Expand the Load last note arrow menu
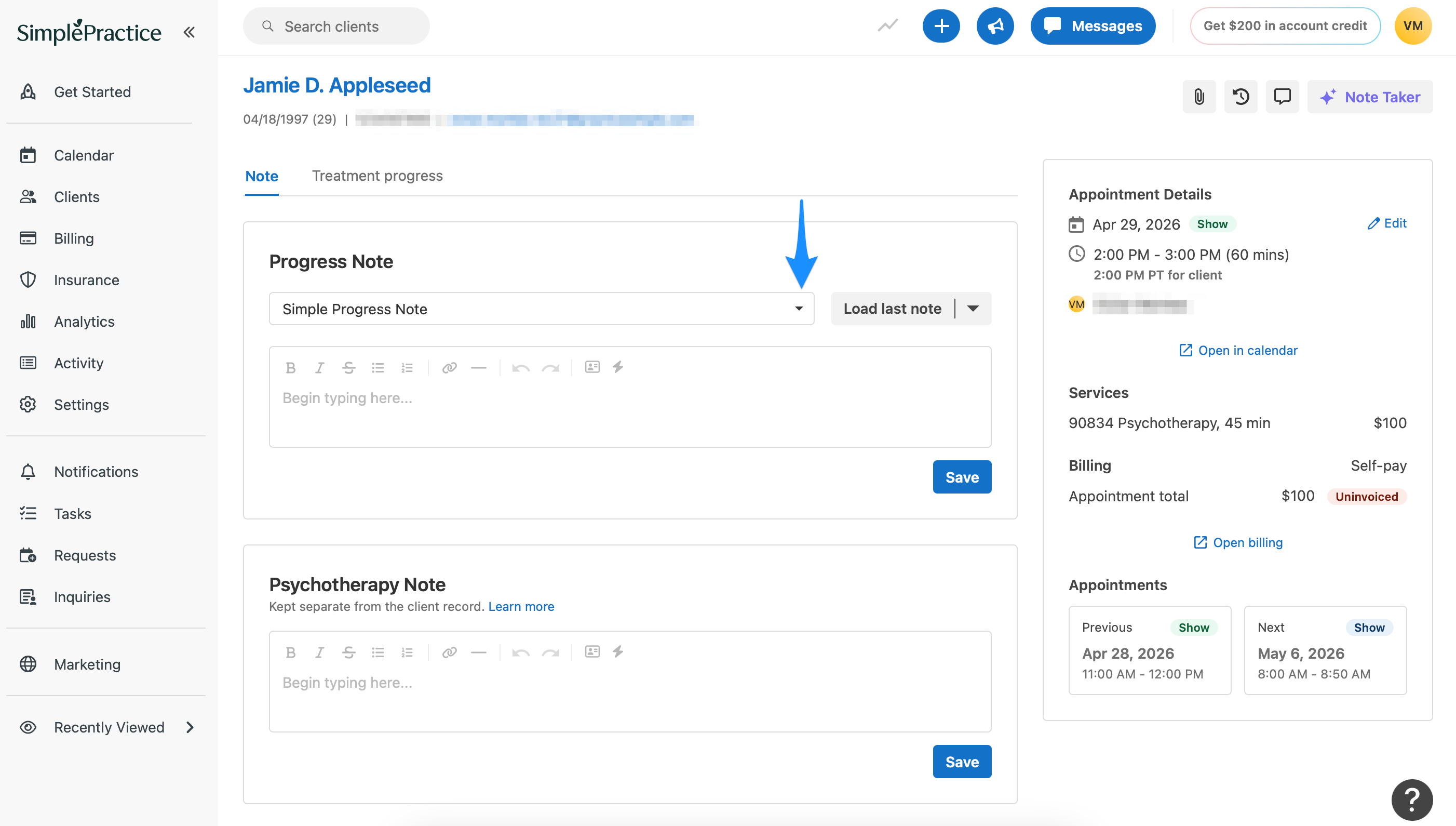Image resolution: width=1456 pixels, height=826 pixels. click(974, 309)
